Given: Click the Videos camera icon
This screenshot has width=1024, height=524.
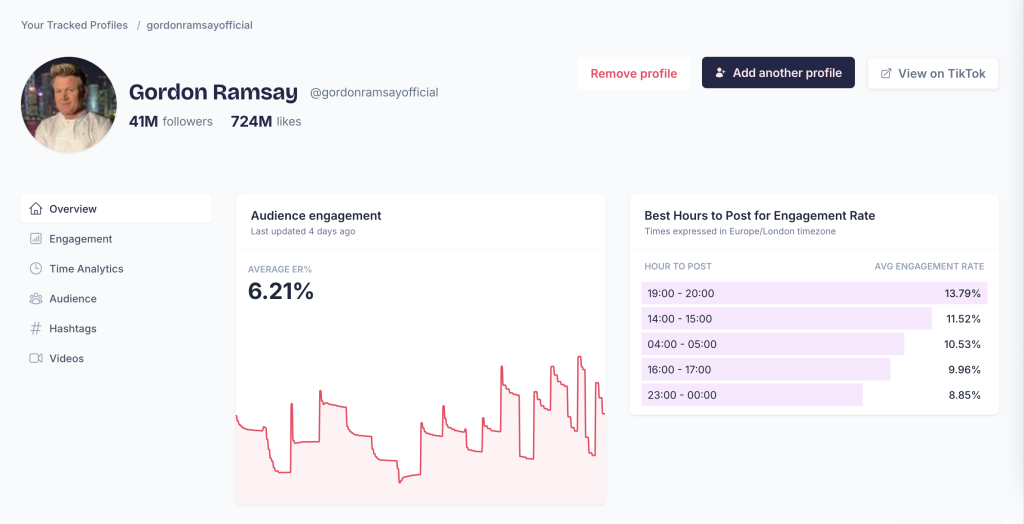Looking at the screenshot, I should pos(36,358).
